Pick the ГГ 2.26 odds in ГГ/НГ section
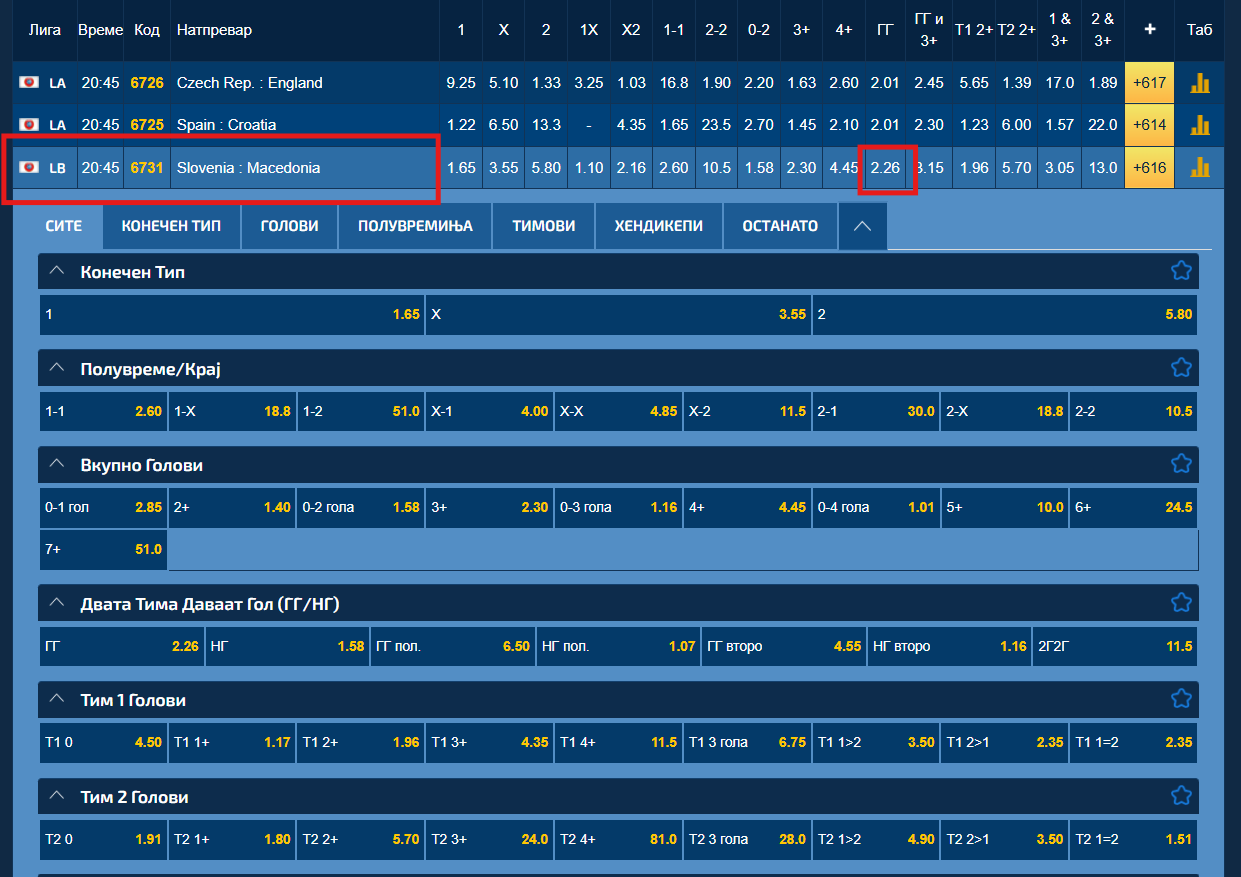1241x877 pixels. [x=122, y=646]
